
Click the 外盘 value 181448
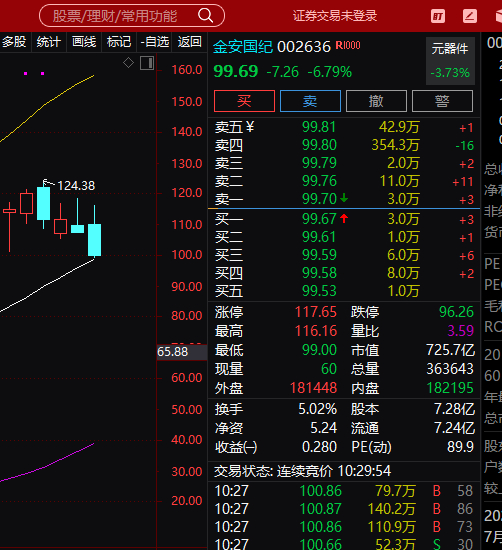[x=313, y=388]
